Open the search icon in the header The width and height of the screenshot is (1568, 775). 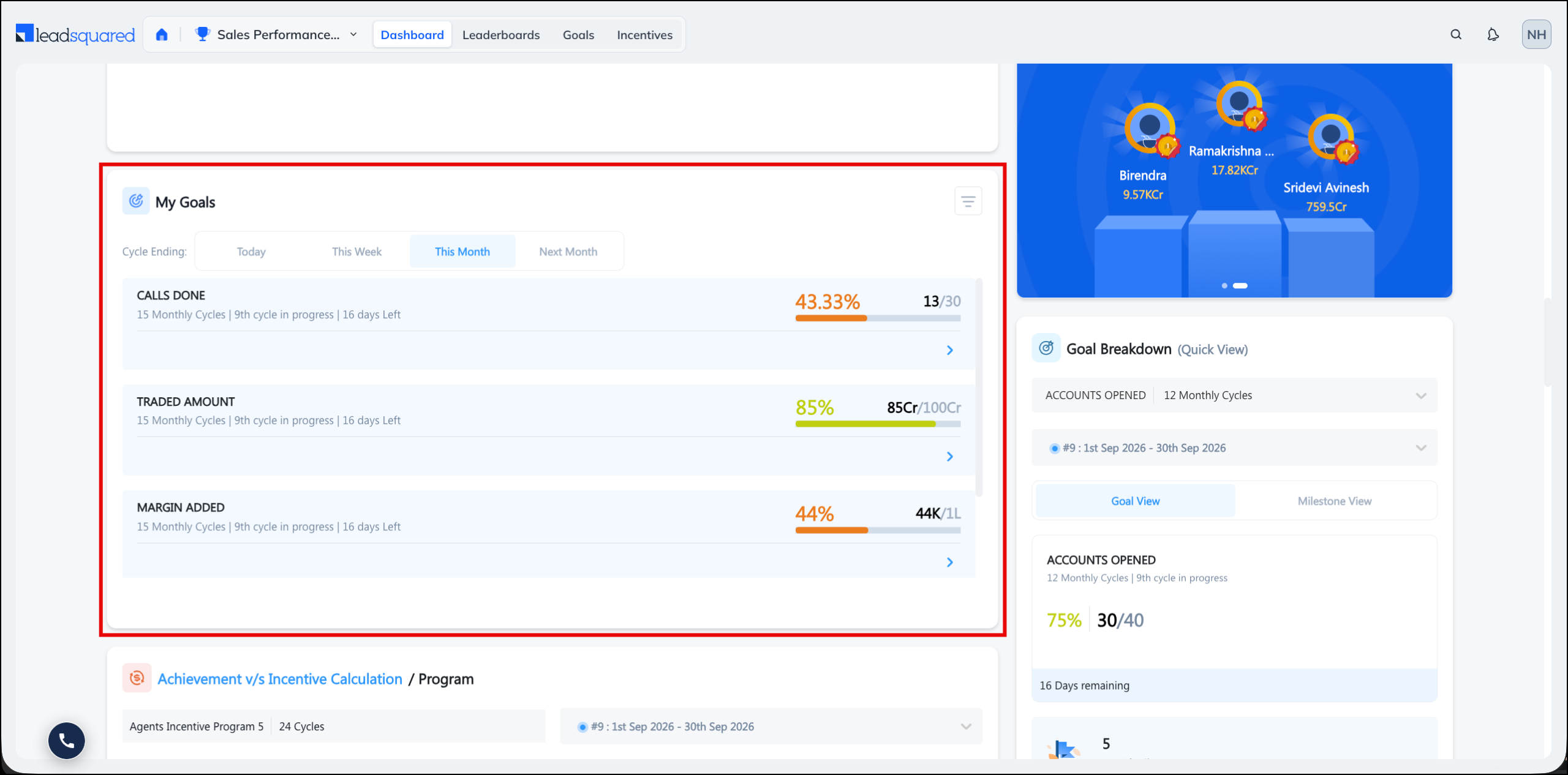(1456, 35)
